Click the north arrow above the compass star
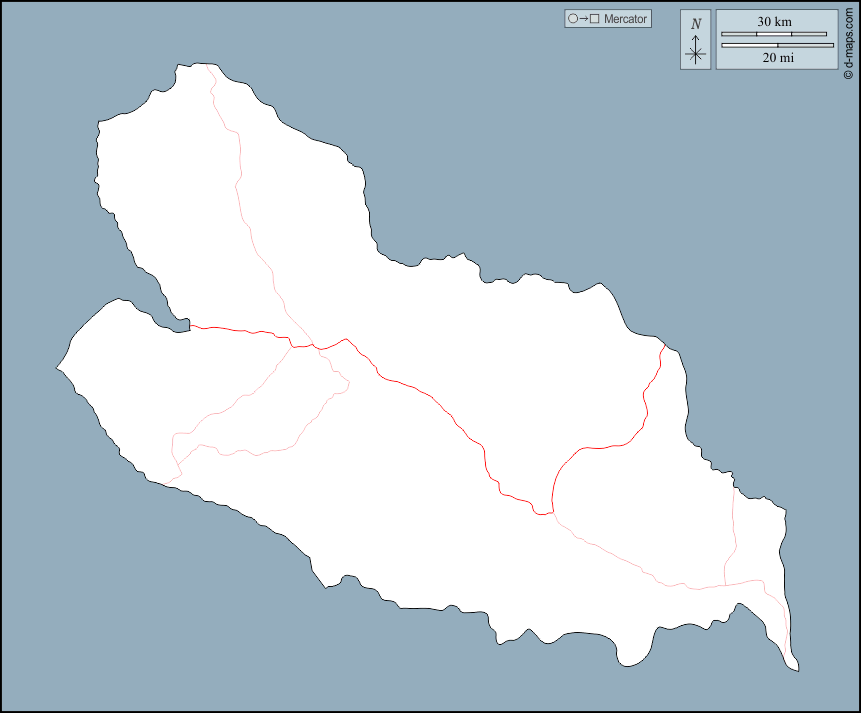 coord(695,40)
